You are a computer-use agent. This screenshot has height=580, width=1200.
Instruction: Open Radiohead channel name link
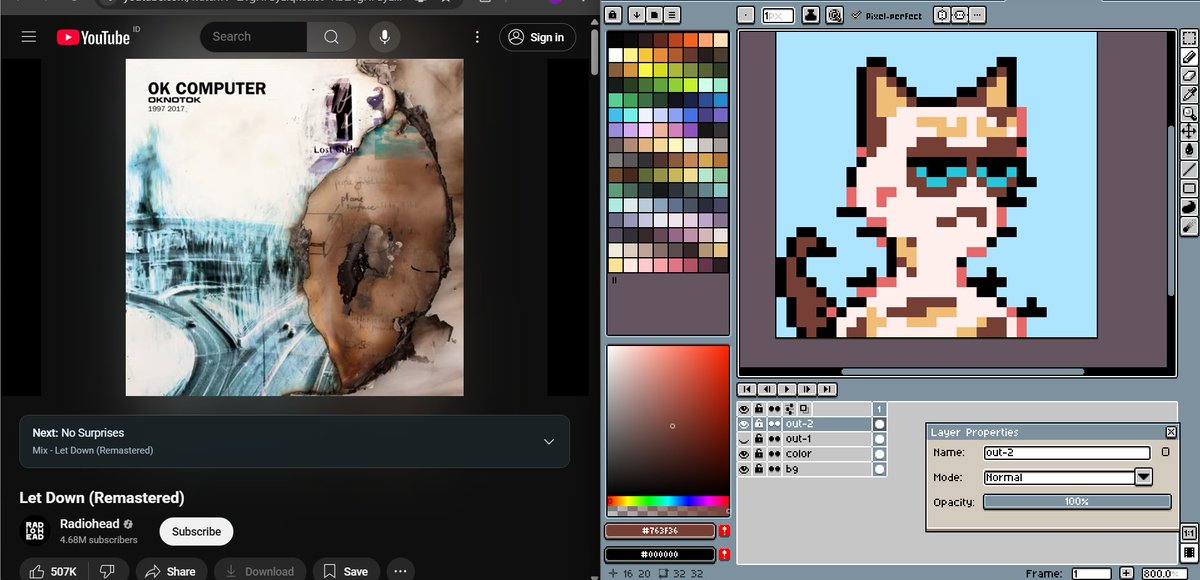tap(90, 524)
